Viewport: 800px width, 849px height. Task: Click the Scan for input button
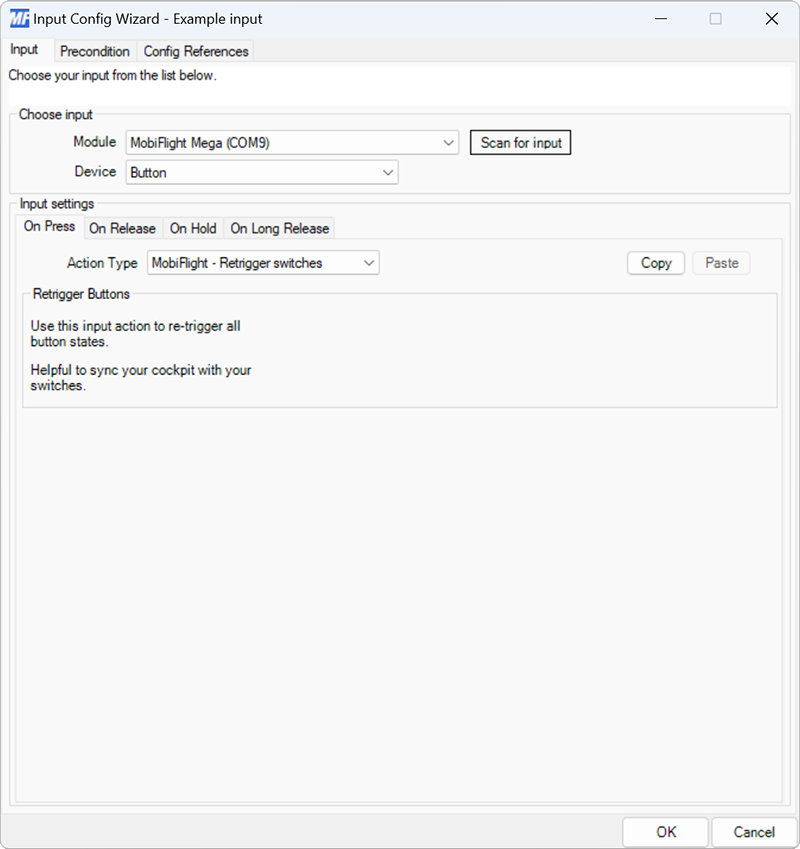tap(520, 142)
